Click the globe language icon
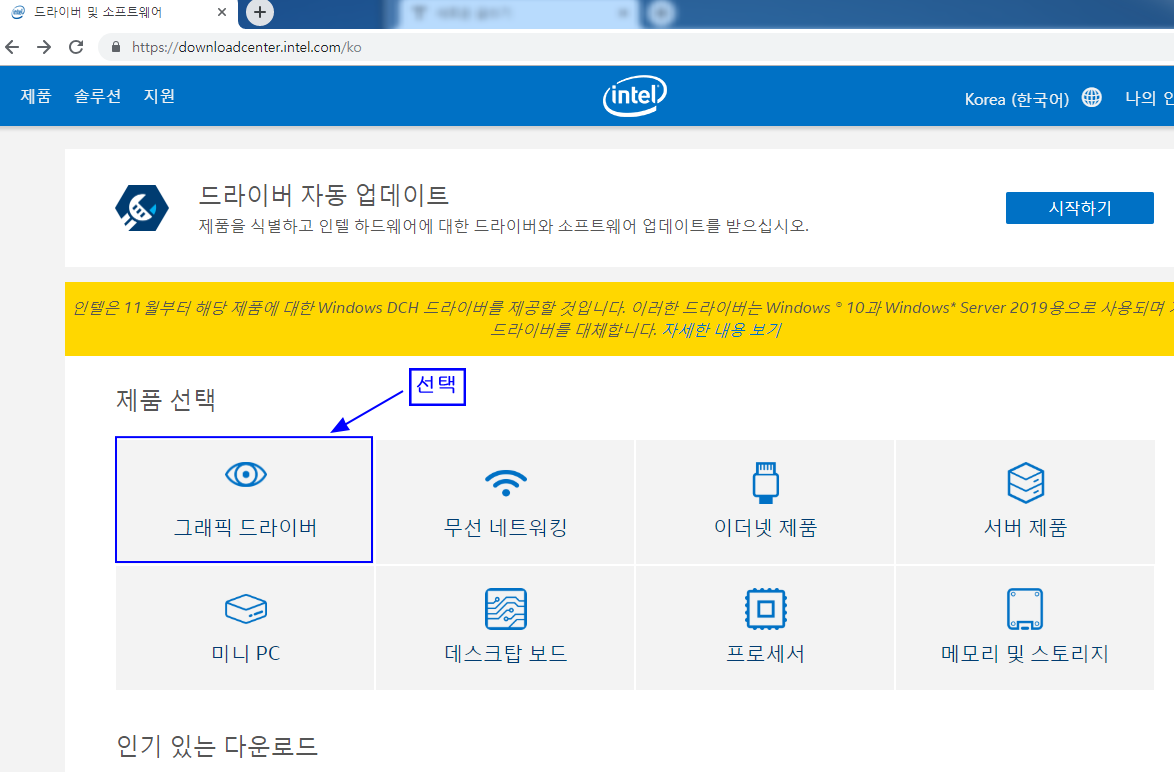Screen dimensions: 1174x772 coord(1092,97)
